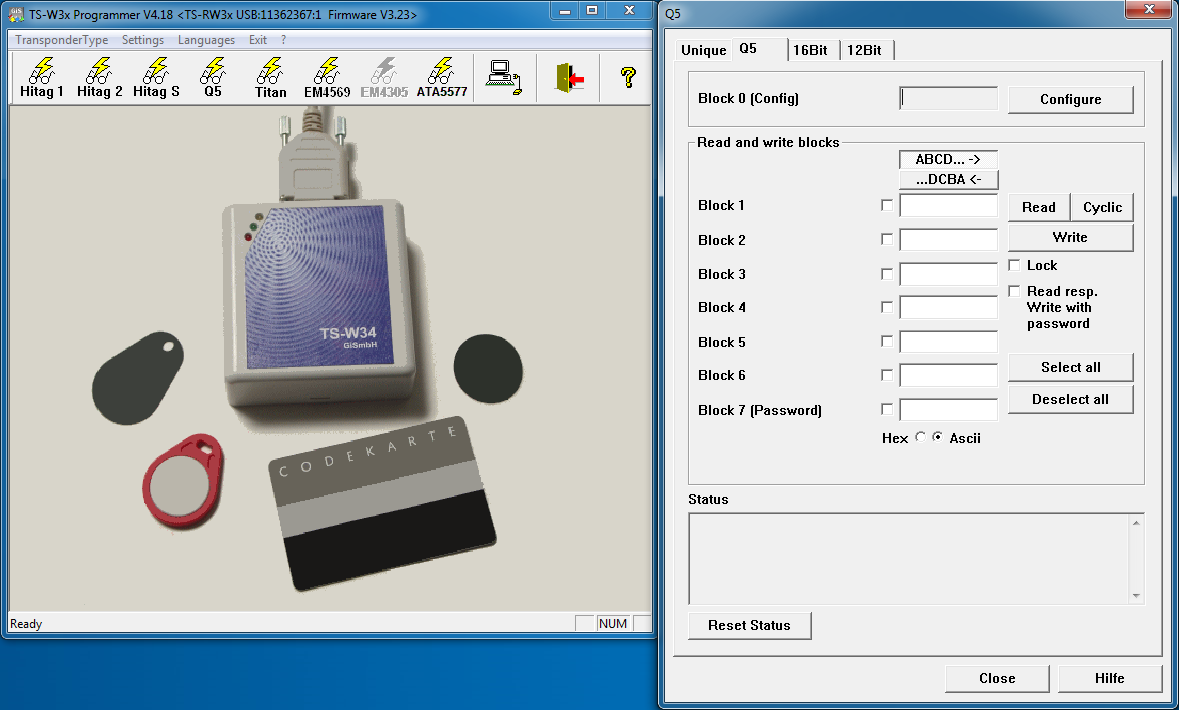The image size is (1179, 710).
Task: Enable Read resp. Write with password
Action: tap(1015, 292)
